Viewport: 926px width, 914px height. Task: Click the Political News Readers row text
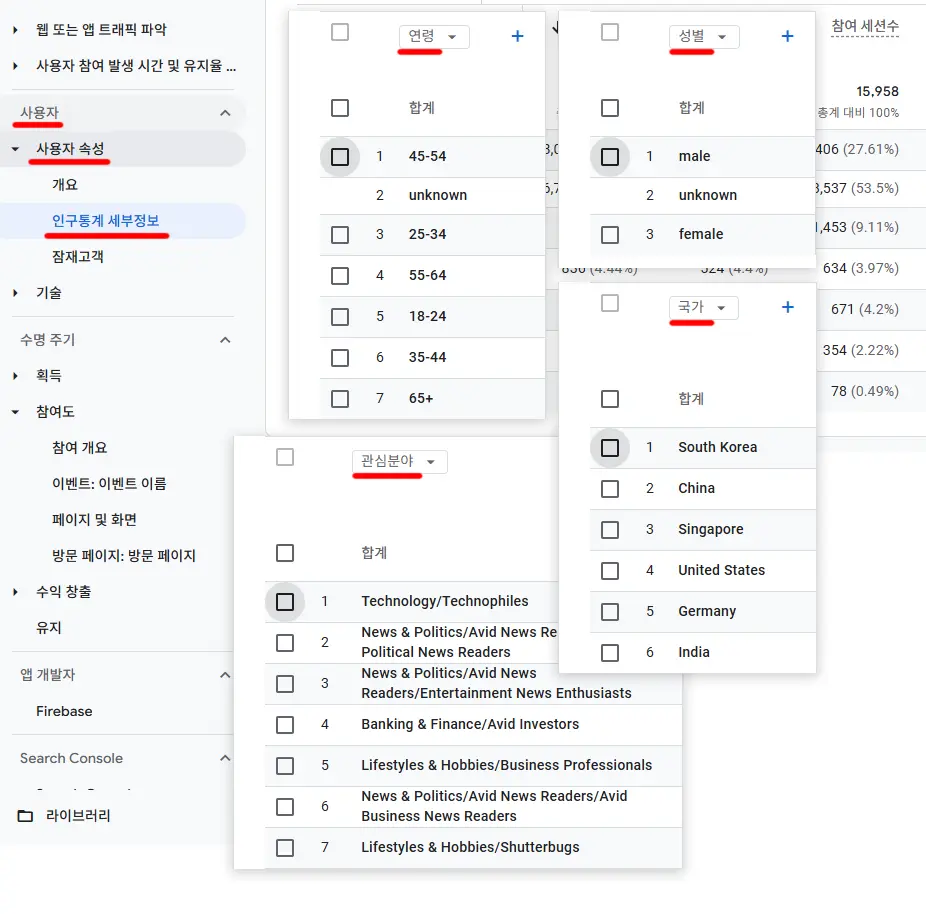coord(436,652)
